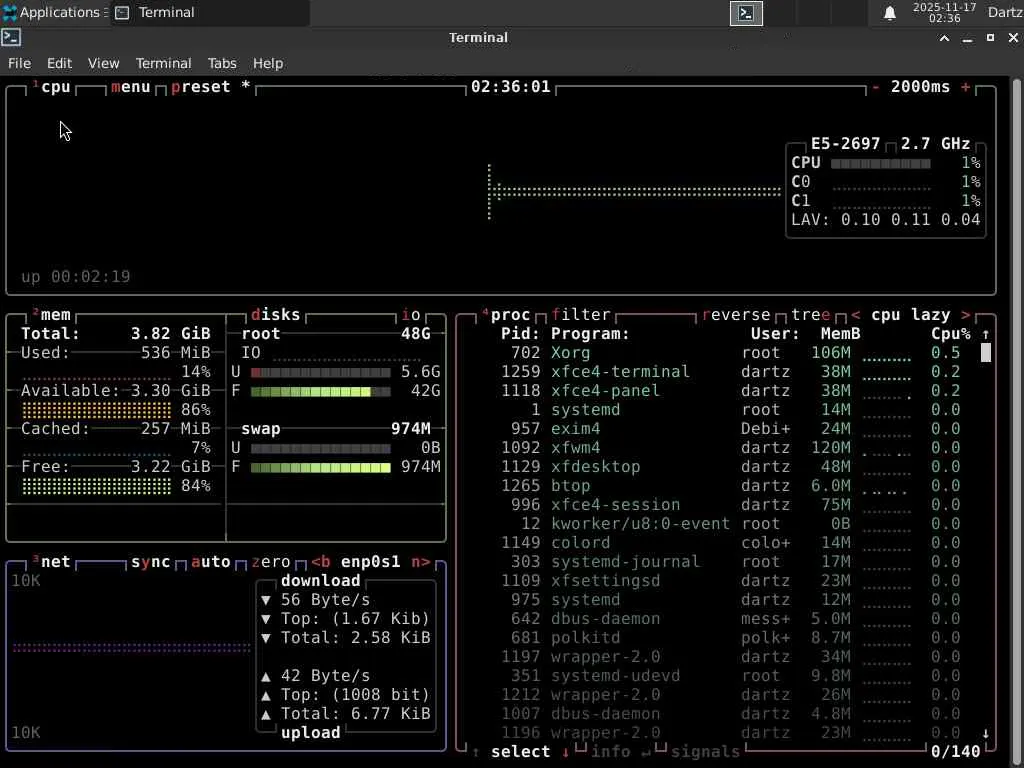Open the Applications menu icon

pyautogui.click(x=10, y=13)
